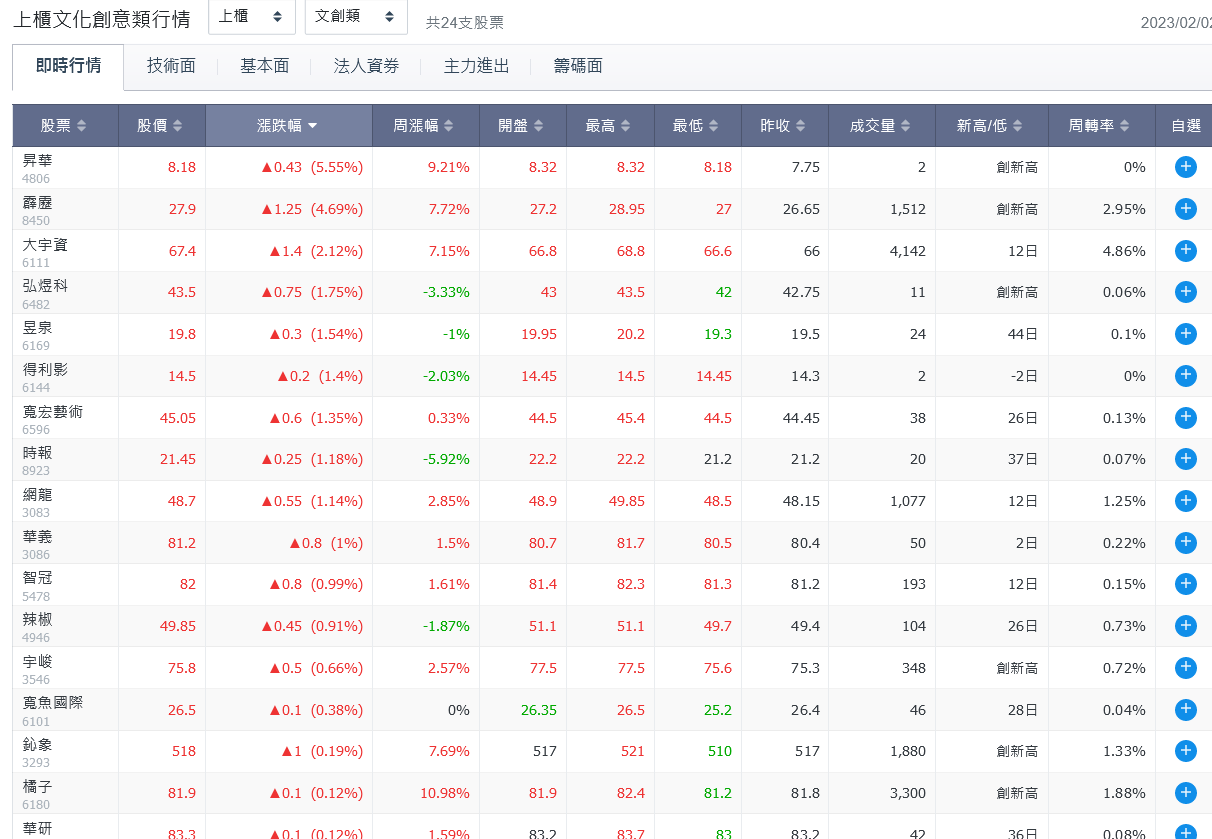Click 橘子 volume value 3,300

point(908,793)
